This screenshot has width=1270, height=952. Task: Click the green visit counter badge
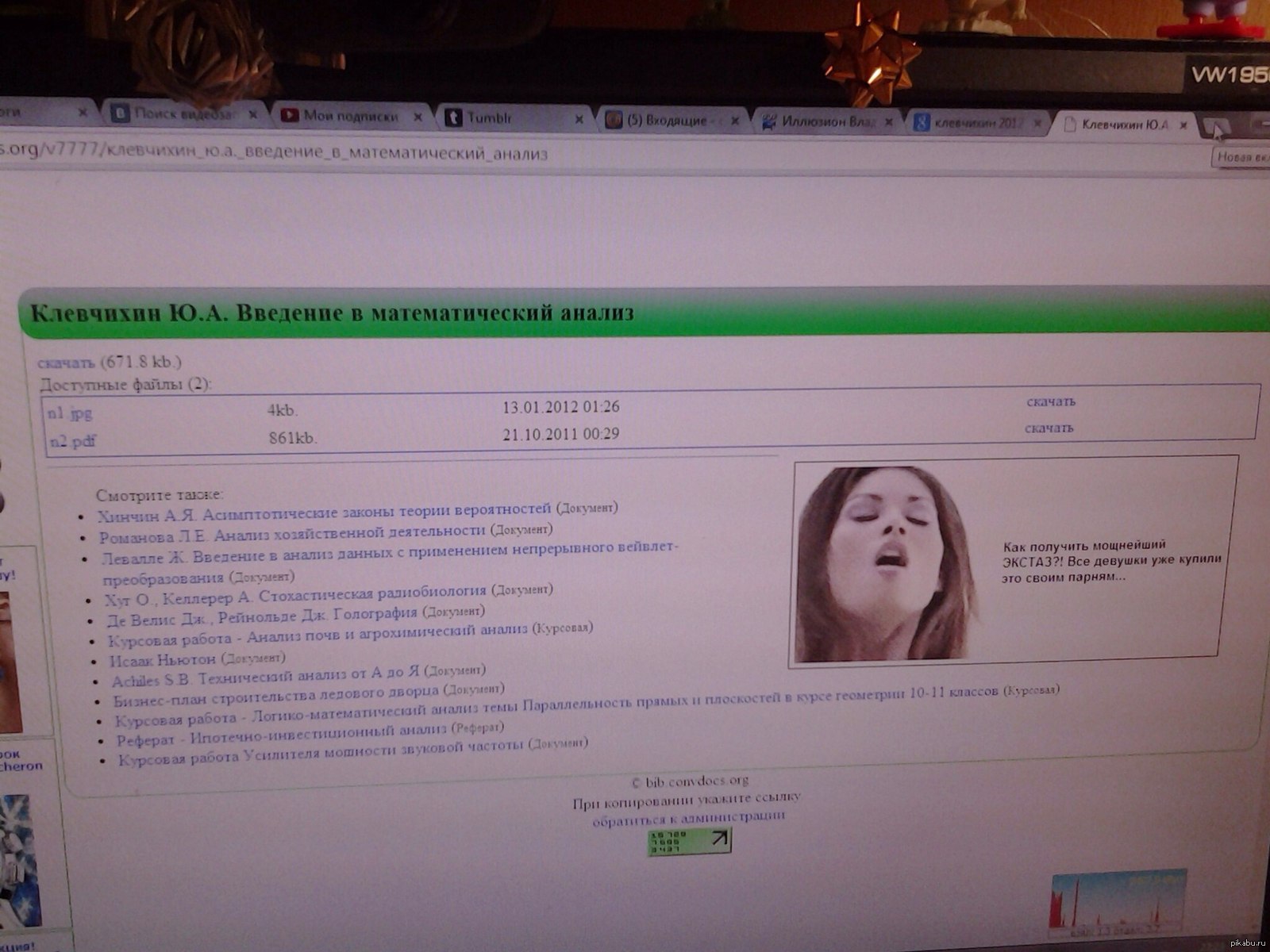pyautogui.click(x=690, y=841)
